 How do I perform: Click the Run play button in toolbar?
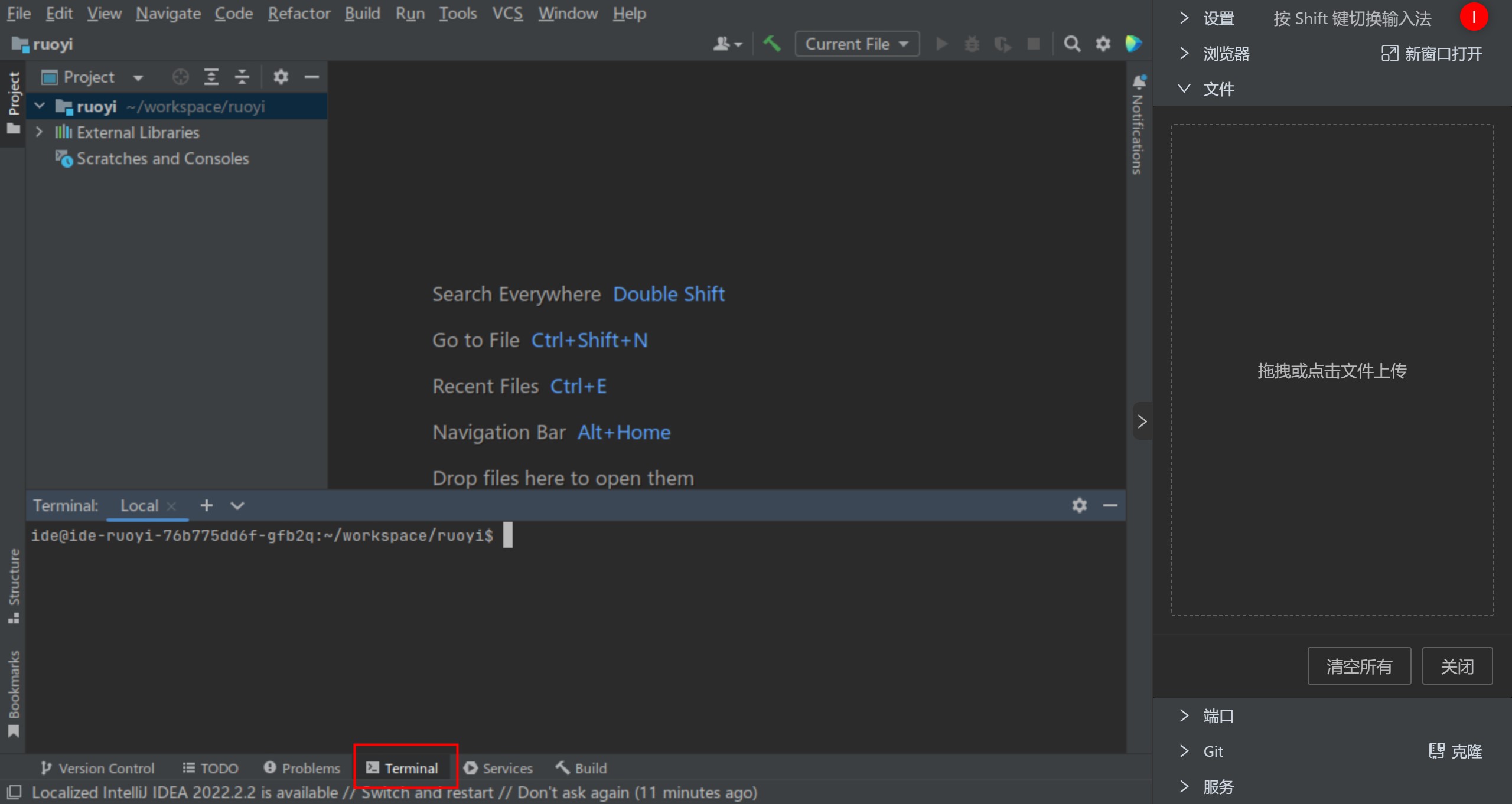(942, 44)
